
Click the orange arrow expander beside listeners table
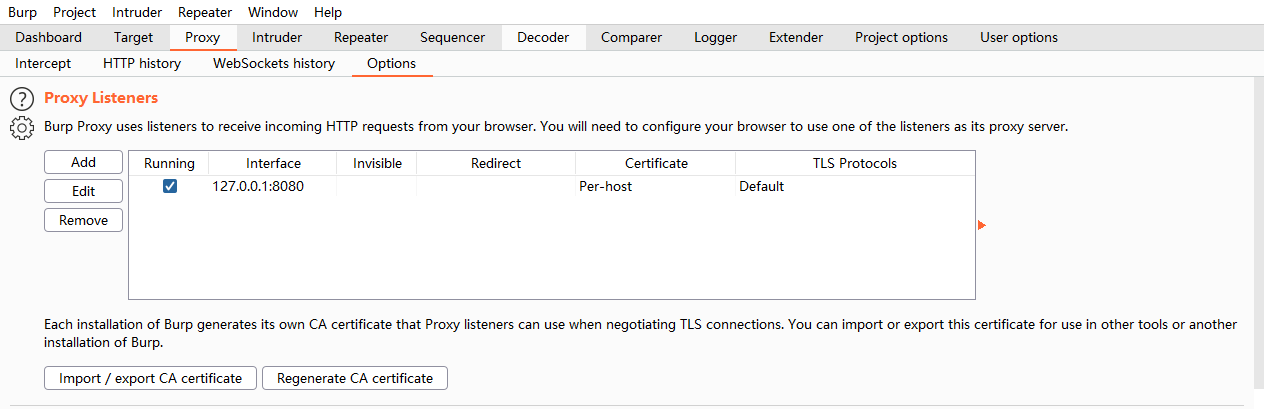982,225
